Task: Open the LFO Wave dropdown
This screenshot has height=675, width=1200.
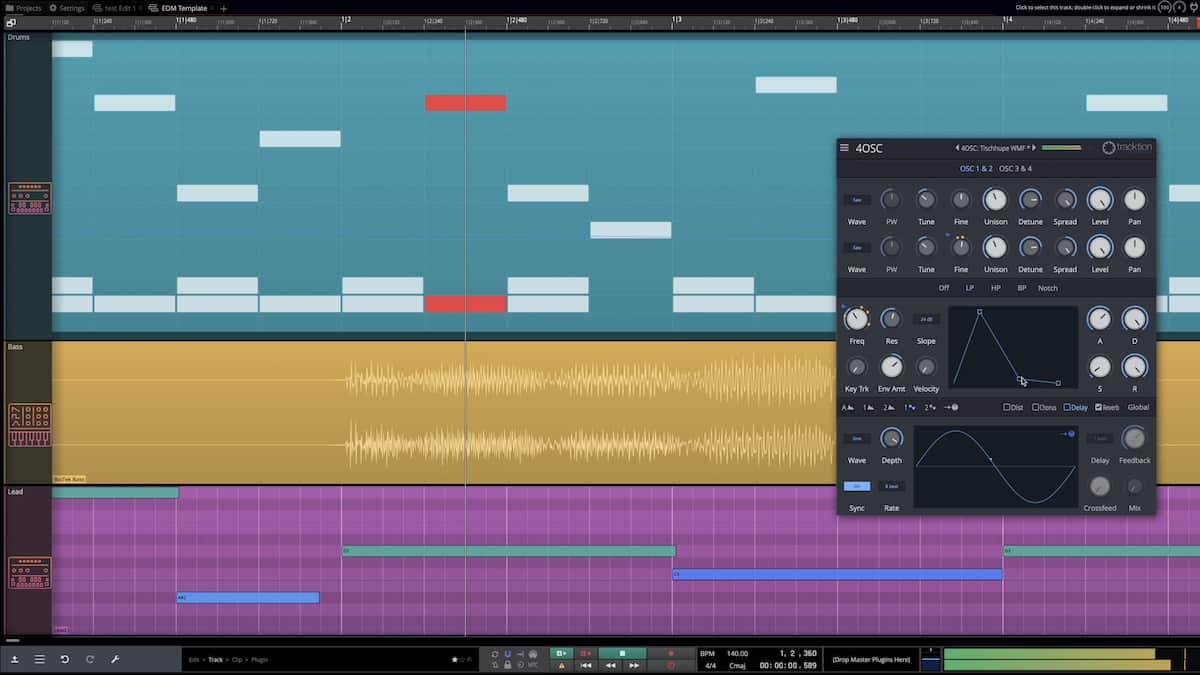Action: (x=857, y=438)
